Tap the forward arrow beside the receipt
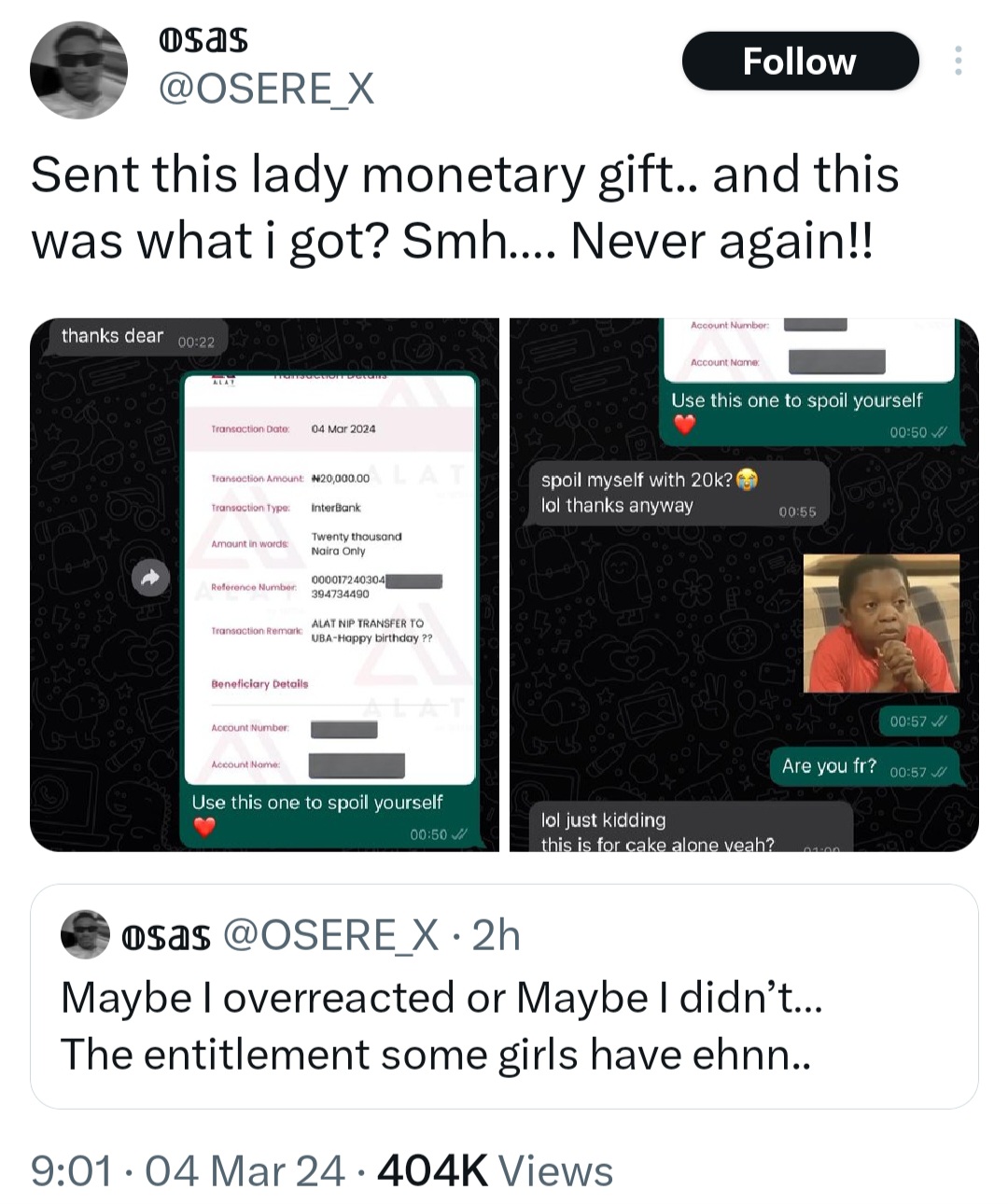Image resolution: width=1008 pixels, height=1204 pixels. pos(149,579)
